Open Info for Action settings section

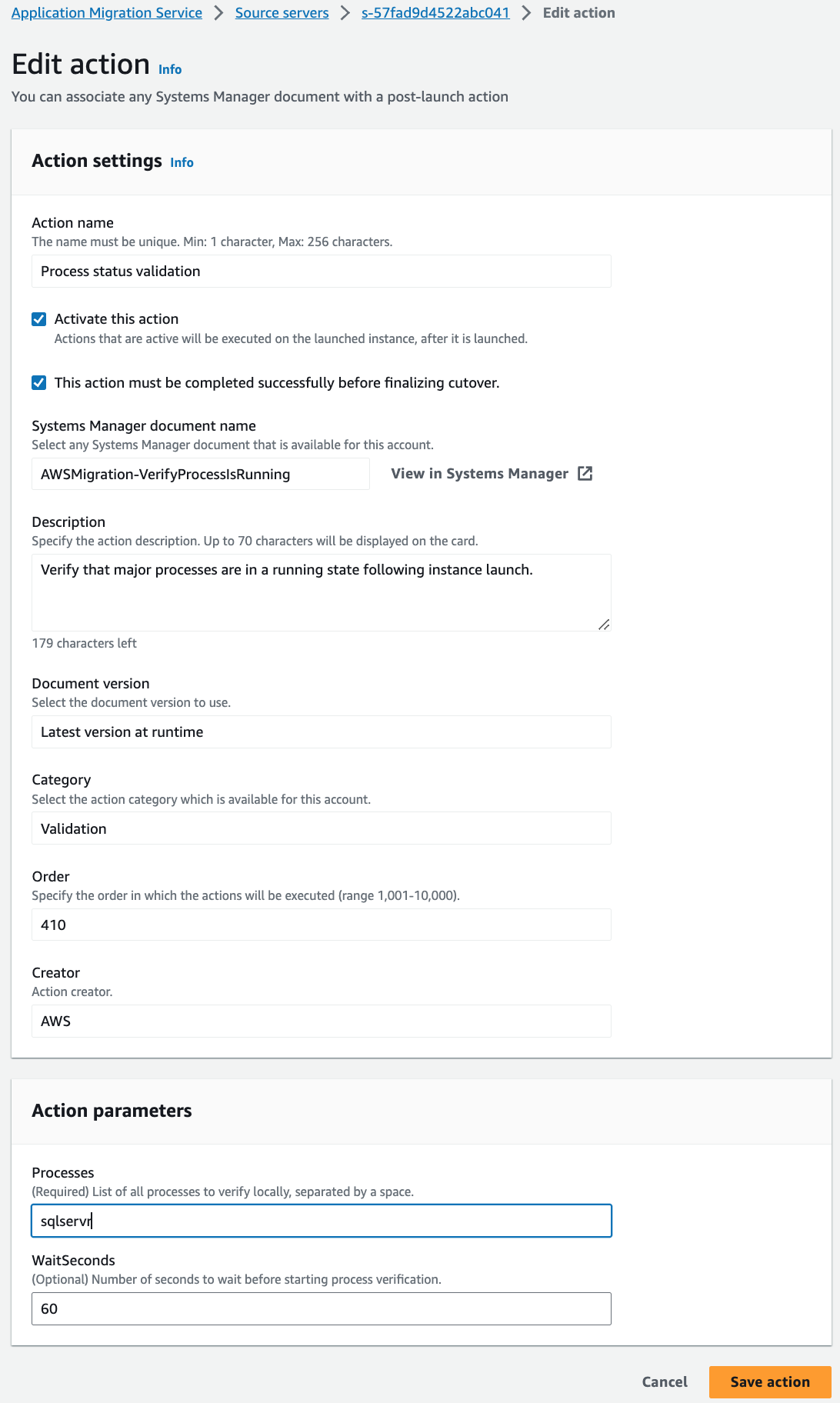click(x=182, y=162)
